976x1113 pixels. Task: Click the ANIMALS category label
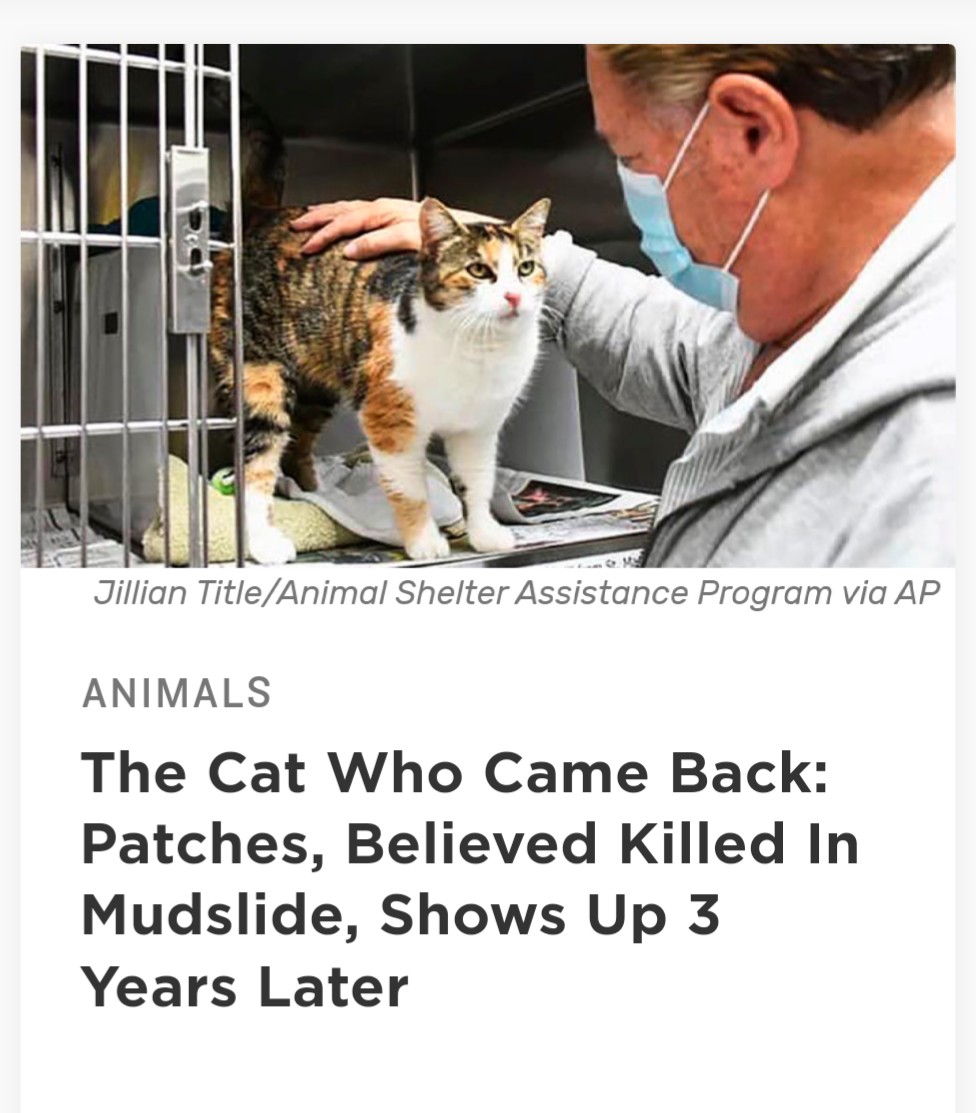pyautogui.click(x=176, y=693)
